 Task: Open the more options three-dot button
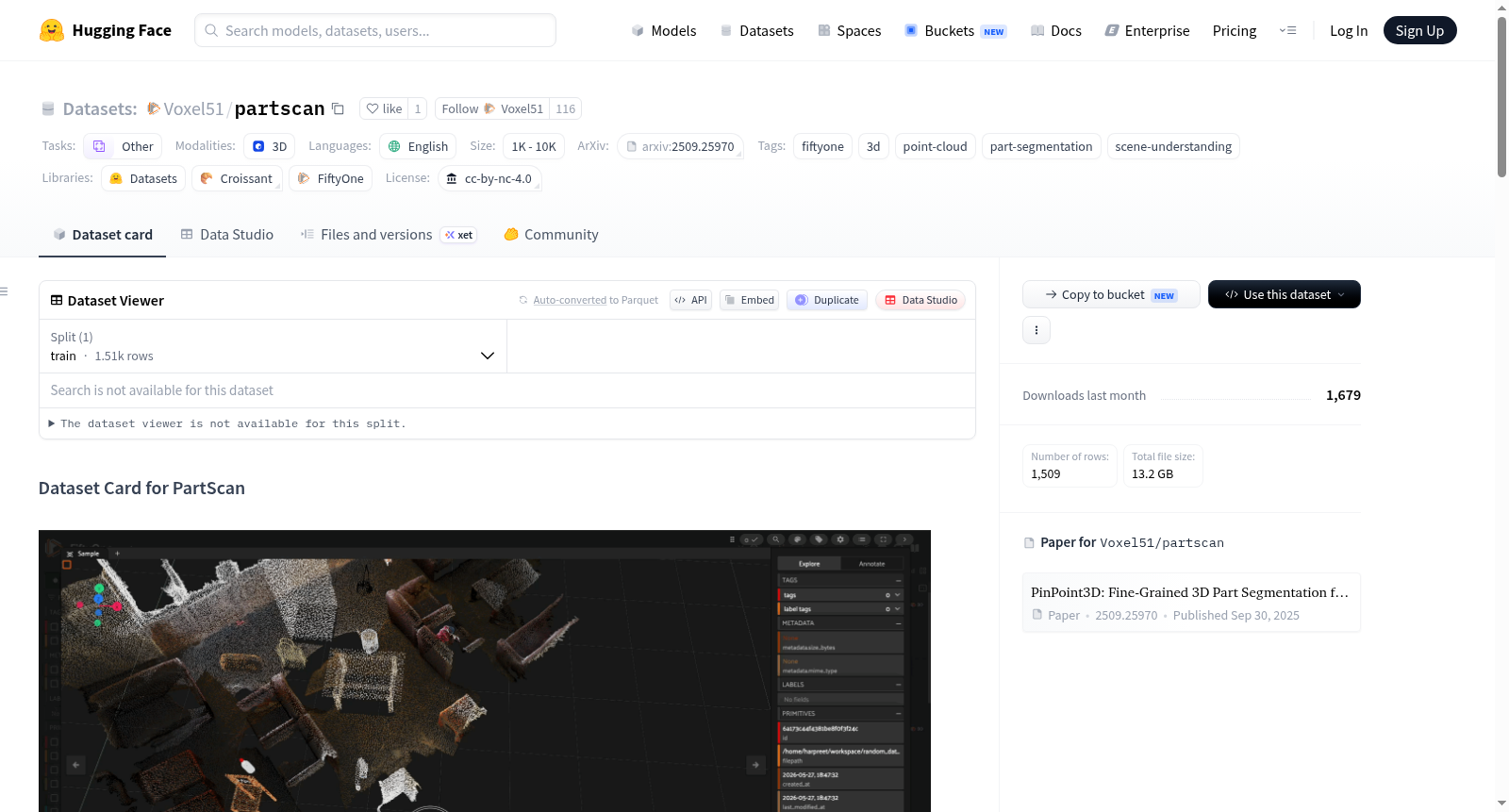point(1036,330)
